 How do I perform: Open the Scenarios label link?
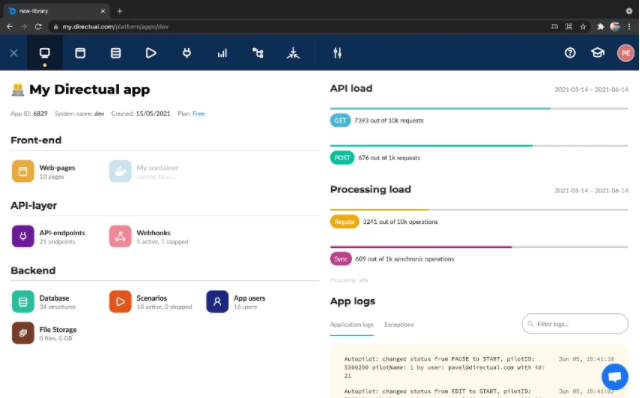152,298
